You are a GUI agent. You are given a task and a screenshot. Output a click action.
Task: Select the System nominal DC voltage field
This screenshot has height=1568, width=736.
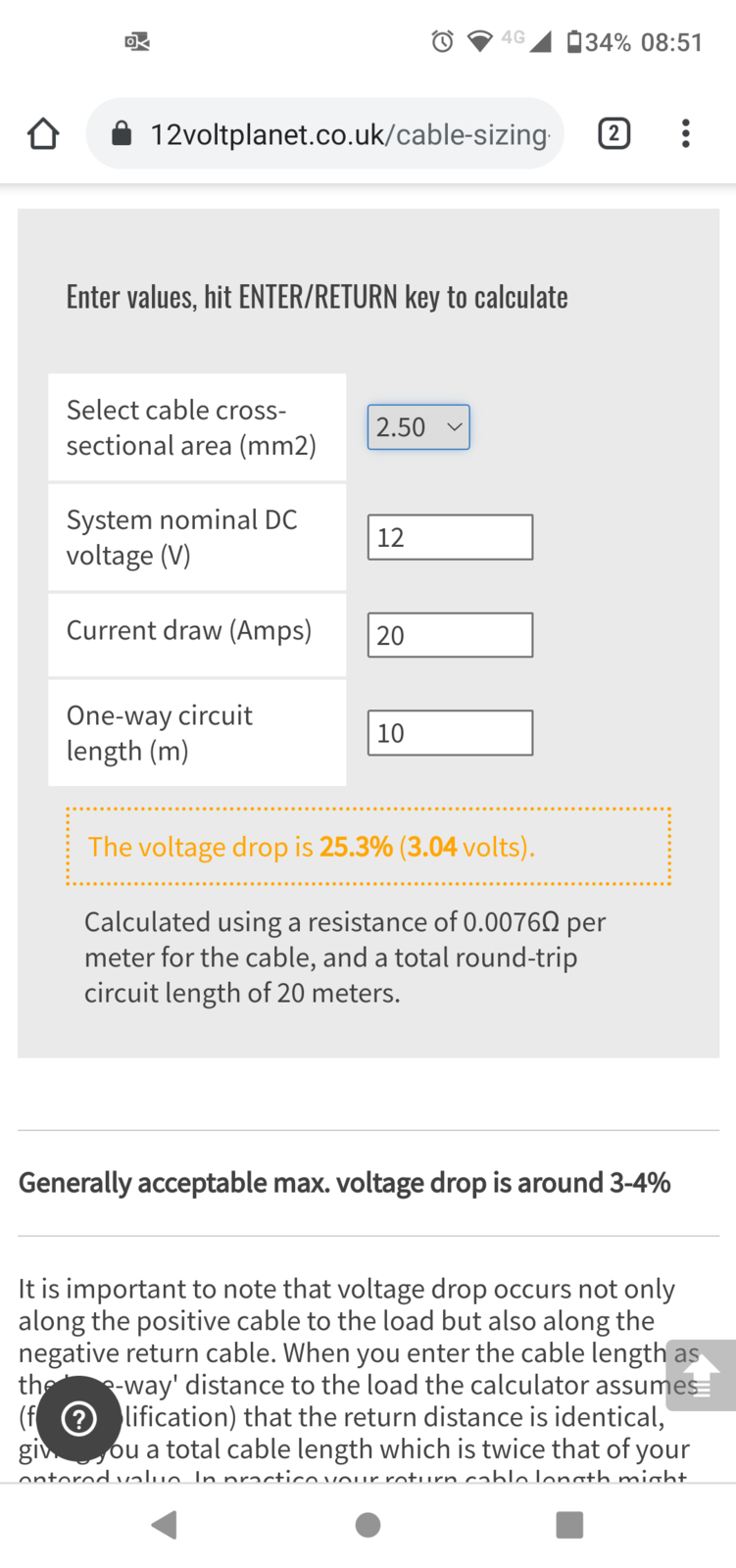(449, 536)
